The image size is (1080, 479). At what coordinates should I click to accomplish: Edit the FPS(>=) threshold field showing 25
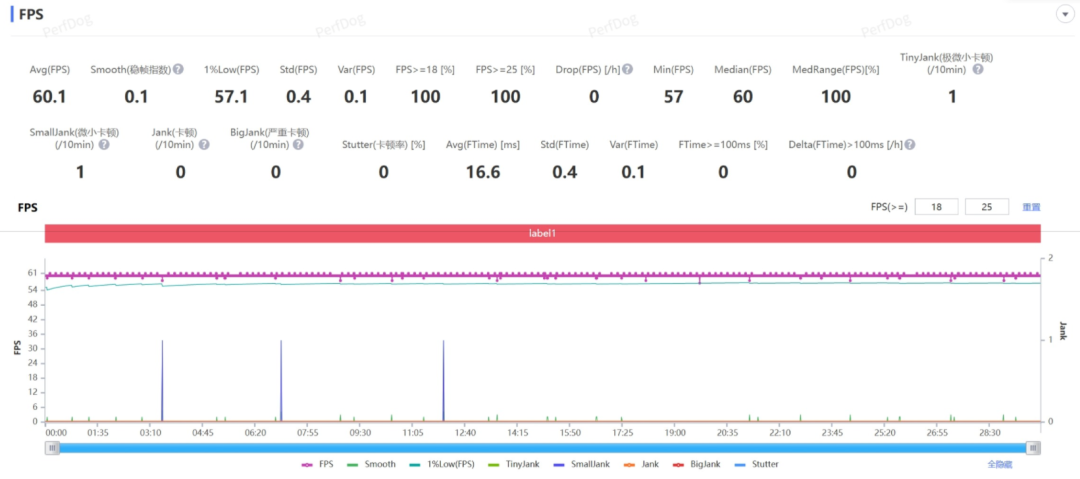(987, 207)
